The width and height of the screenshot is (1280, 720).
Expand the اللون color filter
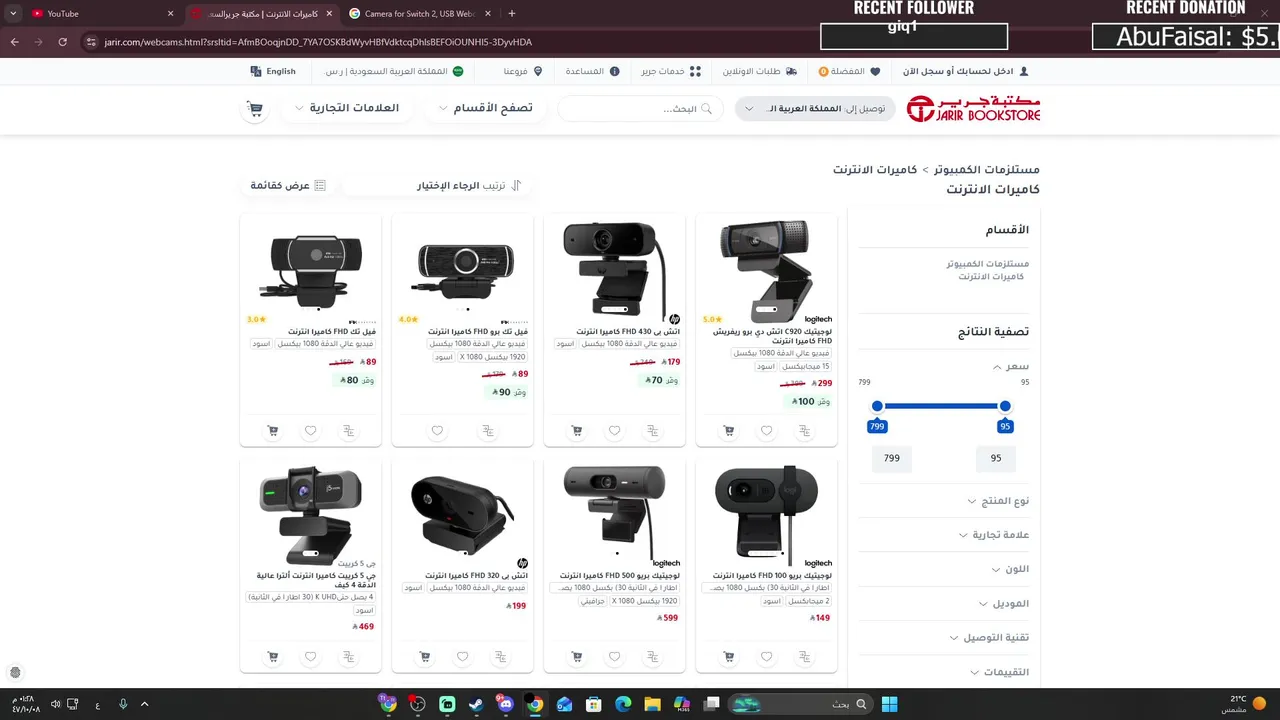pos(1010,569)
